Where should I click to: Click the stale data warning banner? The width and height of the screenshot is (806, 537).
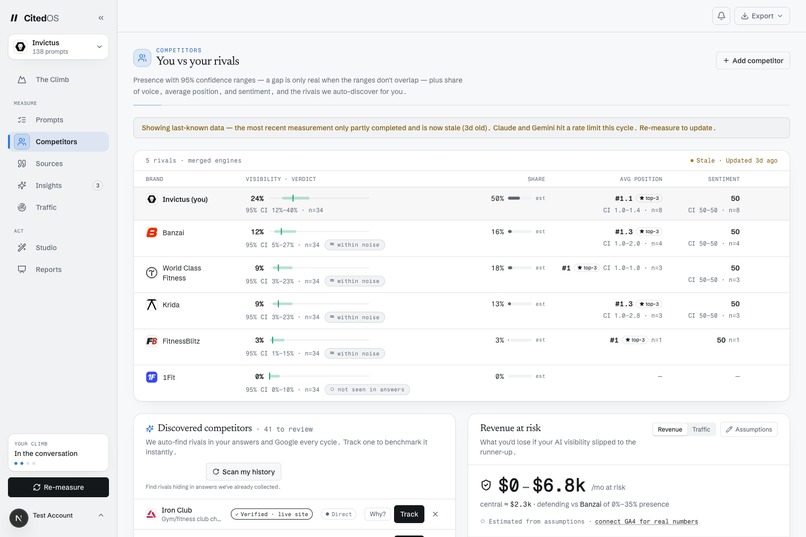pos(461,128)
